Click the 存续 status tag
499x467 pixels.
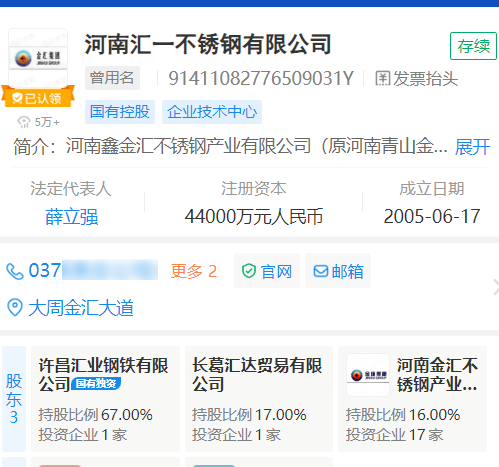473,46
